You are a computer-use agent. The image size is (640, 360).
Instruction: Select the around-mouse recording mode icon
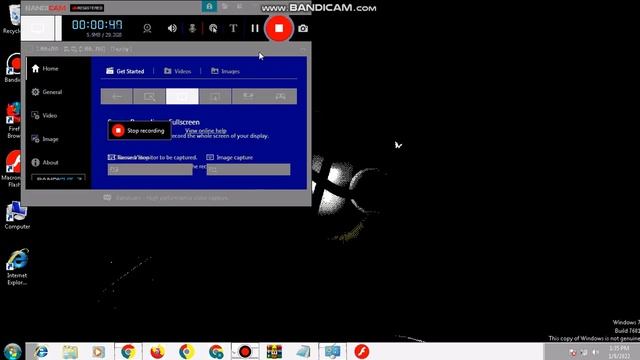click(215, 96)
